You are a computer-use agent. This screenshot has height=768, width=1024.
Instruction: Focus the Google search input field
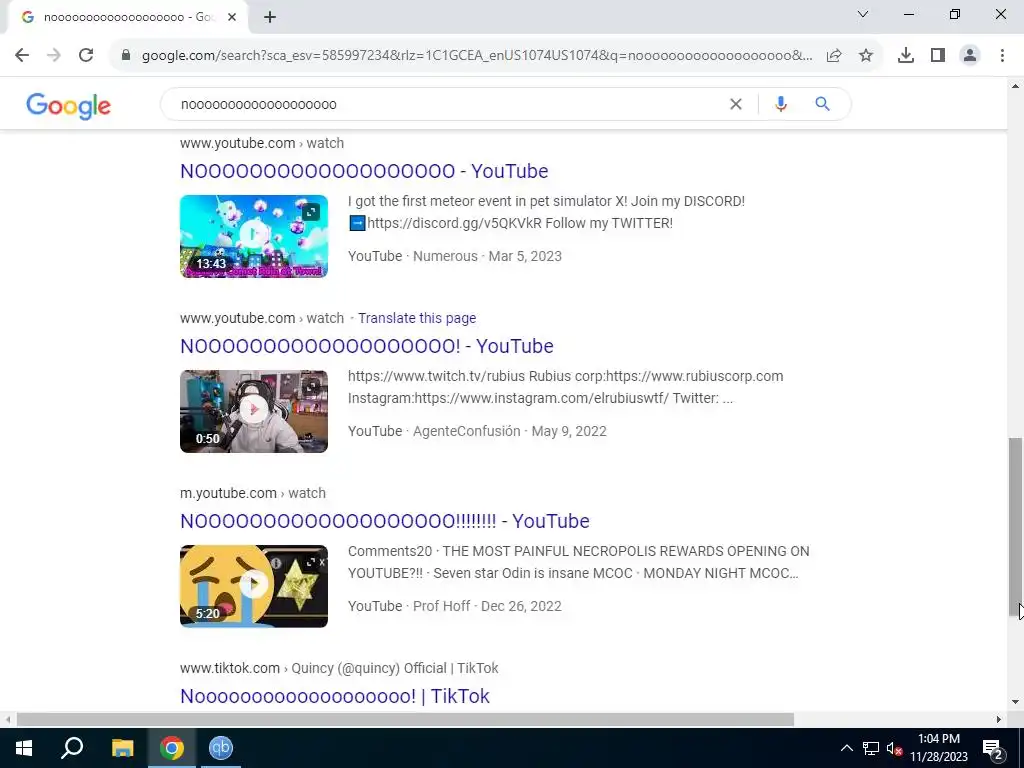point(451,104)
